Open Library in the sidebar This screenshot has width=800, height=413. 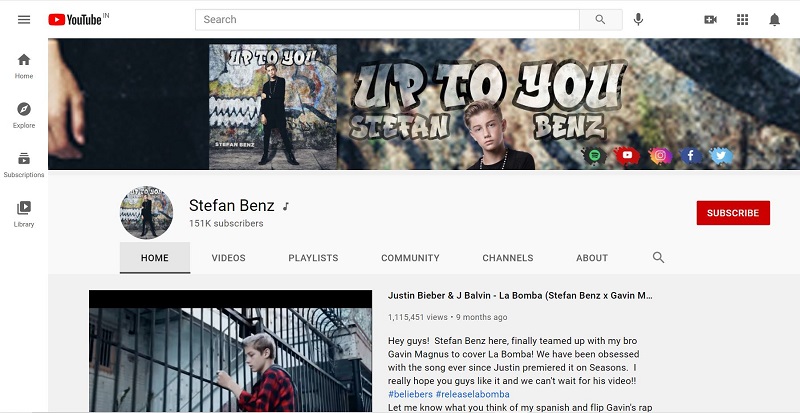pos(24,214)
